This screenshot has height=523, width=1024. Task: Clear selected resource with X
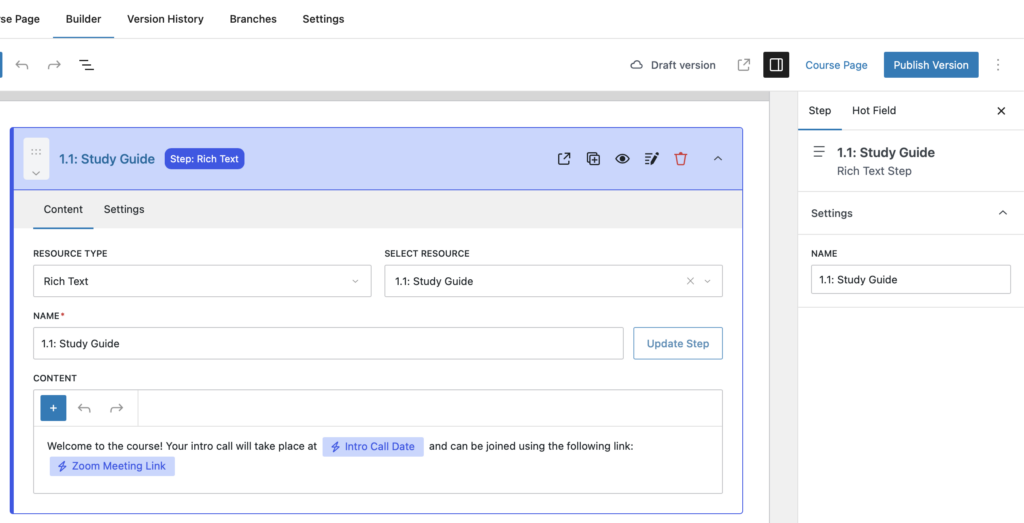(x=690, y=281)
